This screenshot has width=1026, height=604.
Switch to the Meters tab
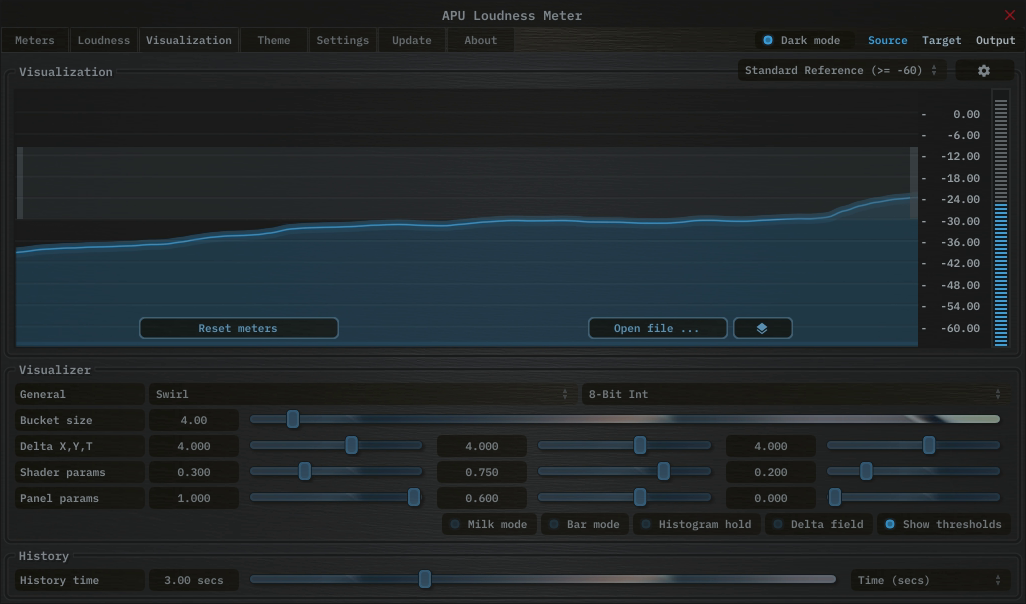click(x=35, y=41)
